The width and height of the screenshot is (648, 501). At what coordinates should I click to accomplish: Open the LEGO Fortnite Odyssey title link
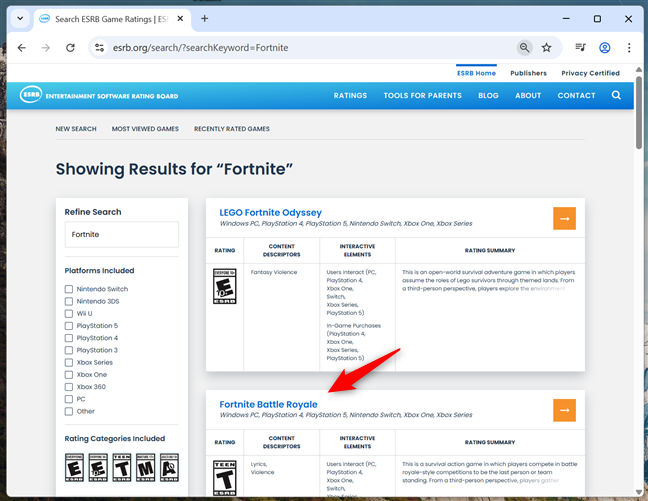pyautogui.click(x=270, y=212)
